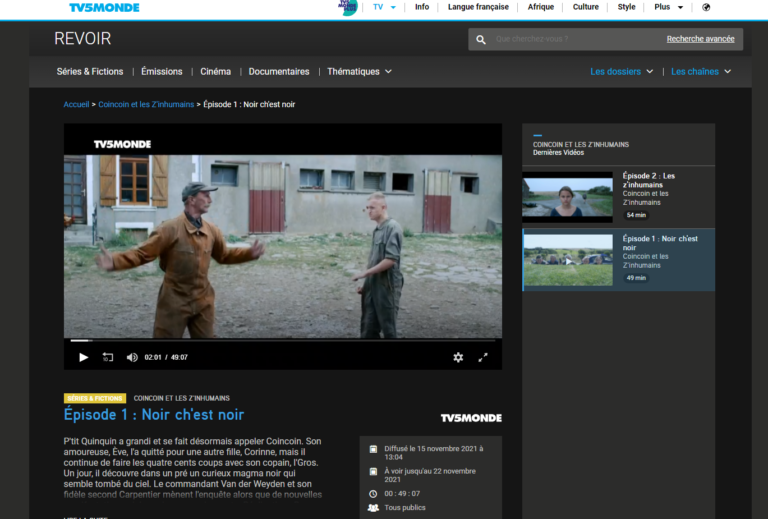
Task: Click the TV5MONDE logo beside episode title
Action: click(x=471, y=418)
